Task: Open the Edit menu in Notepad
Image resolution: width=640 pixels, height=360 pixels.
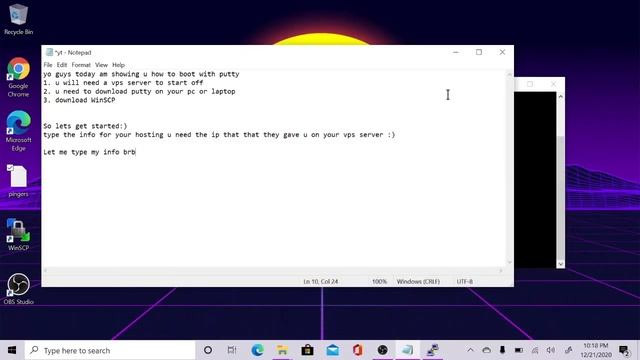Action: click(x=62, y=65)
